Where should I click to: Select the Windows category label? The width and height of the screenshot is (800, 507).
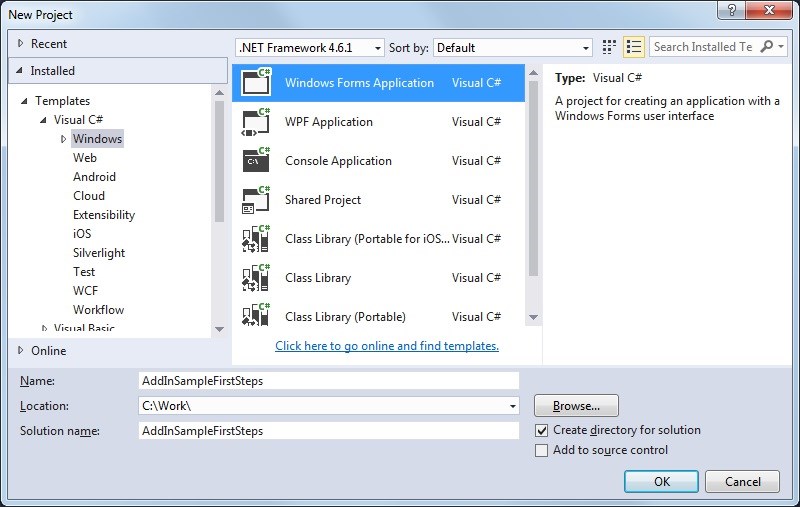97,139
